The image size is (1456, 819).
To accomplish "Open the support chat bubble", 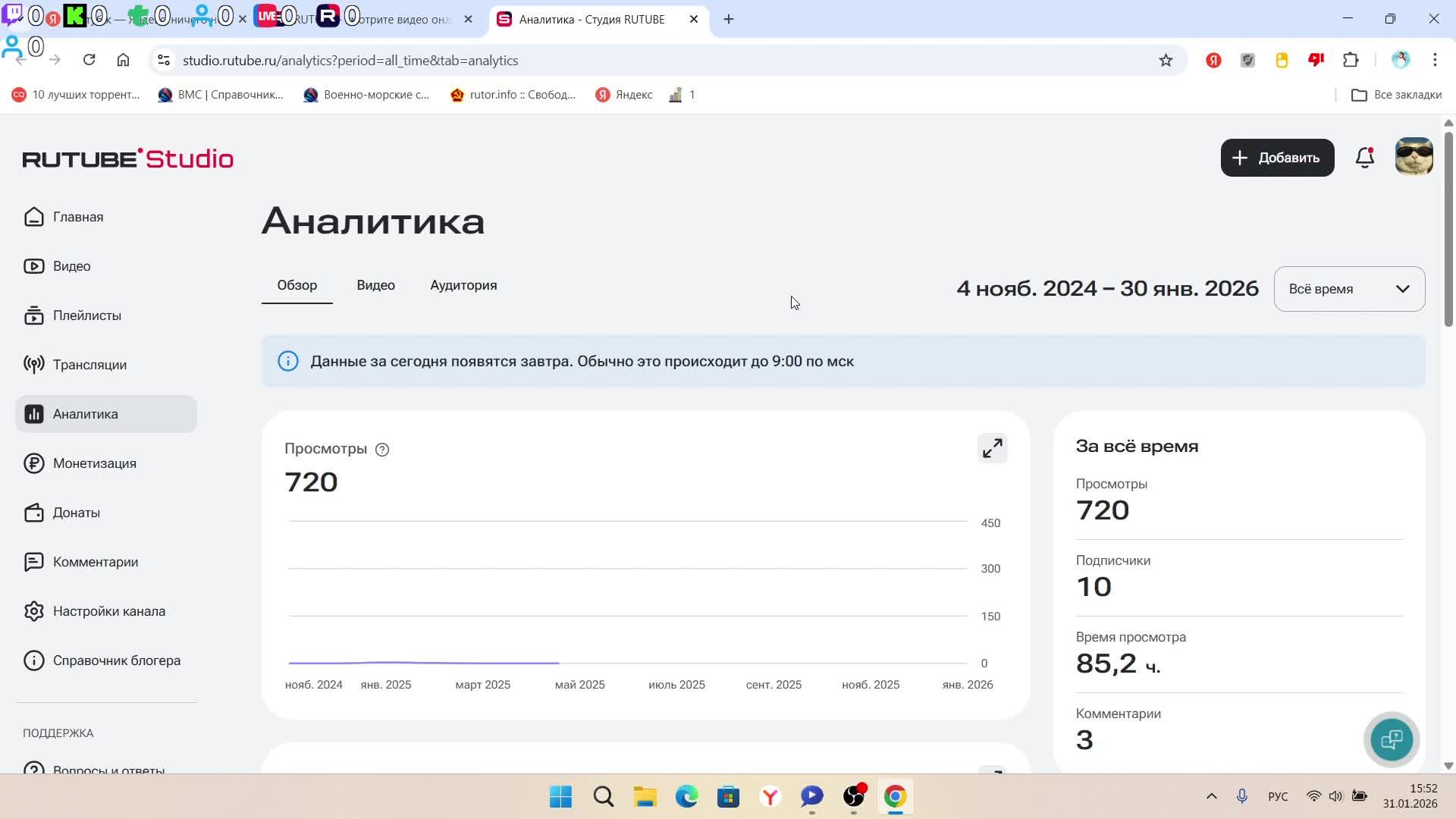I will 1391,739.
